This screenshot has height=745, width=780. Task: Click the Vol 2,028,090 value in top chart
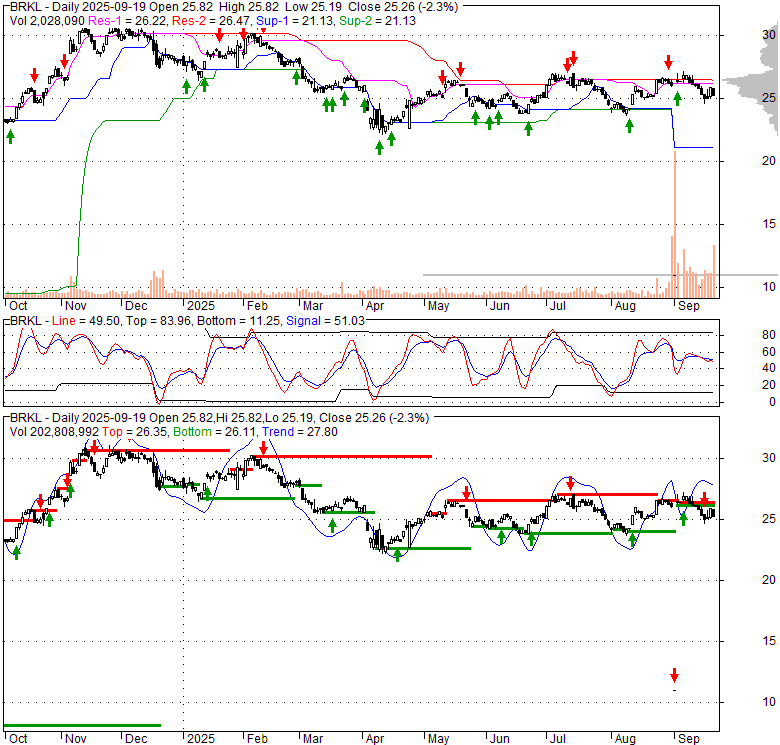point(48,21)
